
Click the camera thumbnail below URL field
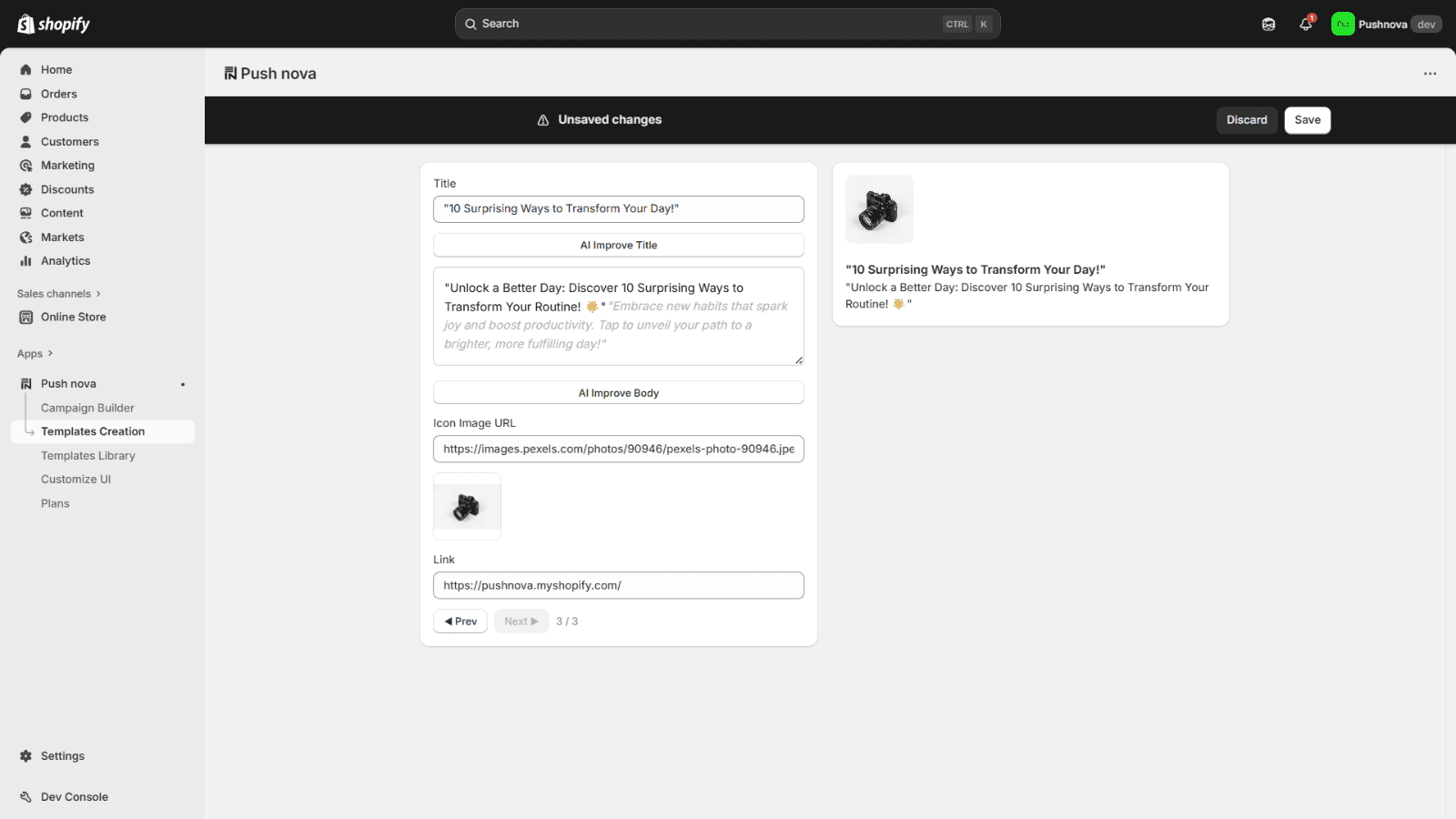[x=467, y=507]
